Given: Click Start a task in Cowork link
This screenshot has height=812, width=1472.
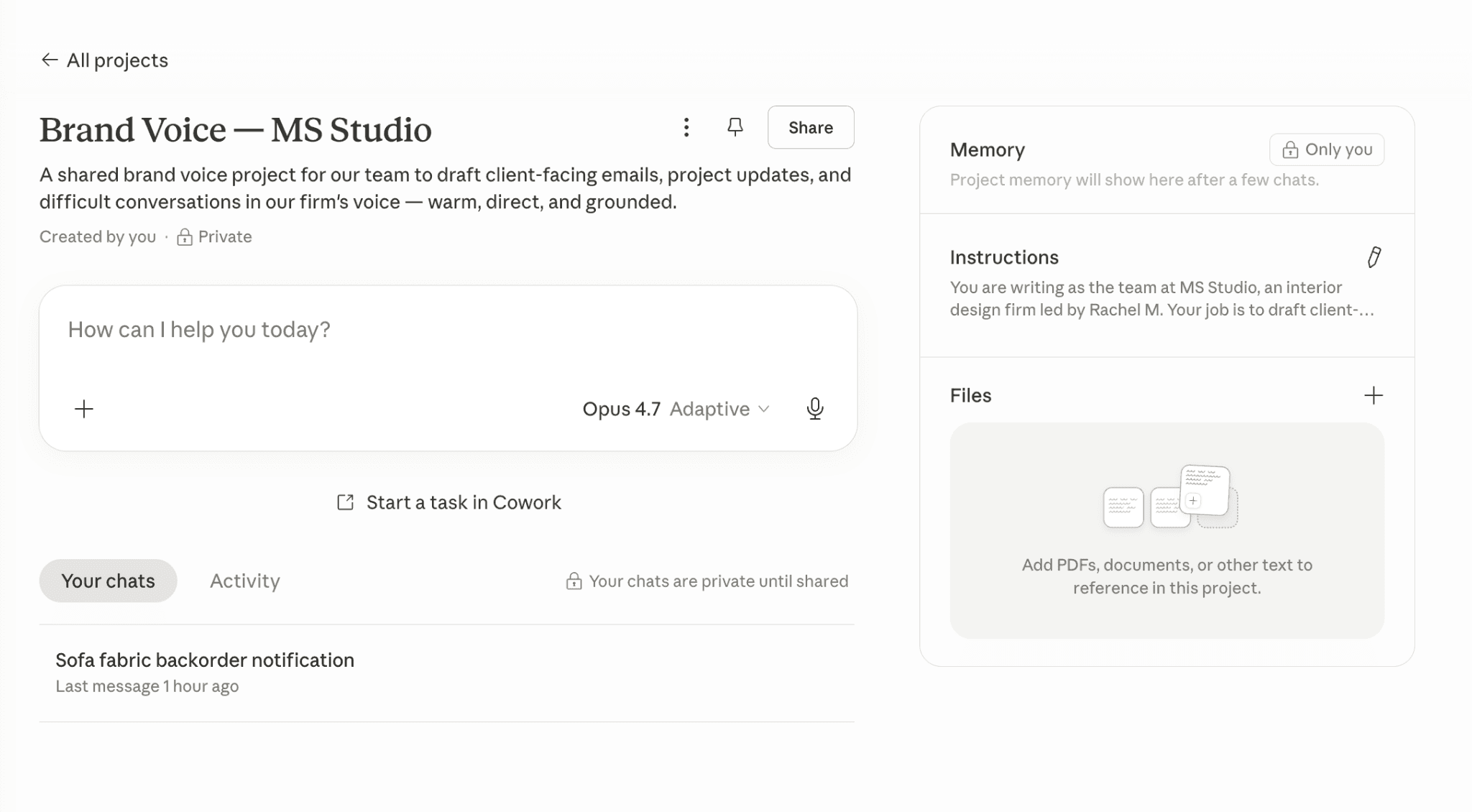Looking at the screenshot, I should [464, 502].
